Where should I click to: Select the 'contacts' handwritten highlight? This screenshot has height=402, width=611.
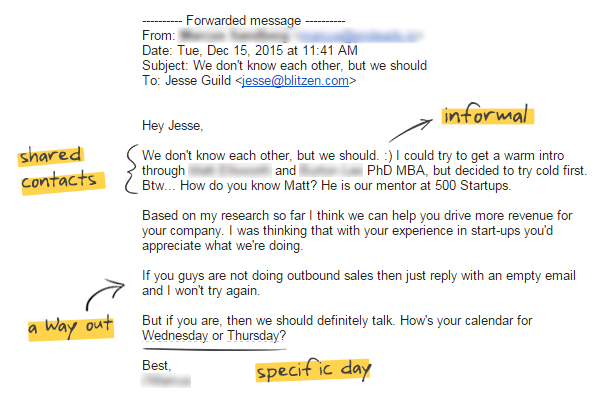tap(62, 182)
